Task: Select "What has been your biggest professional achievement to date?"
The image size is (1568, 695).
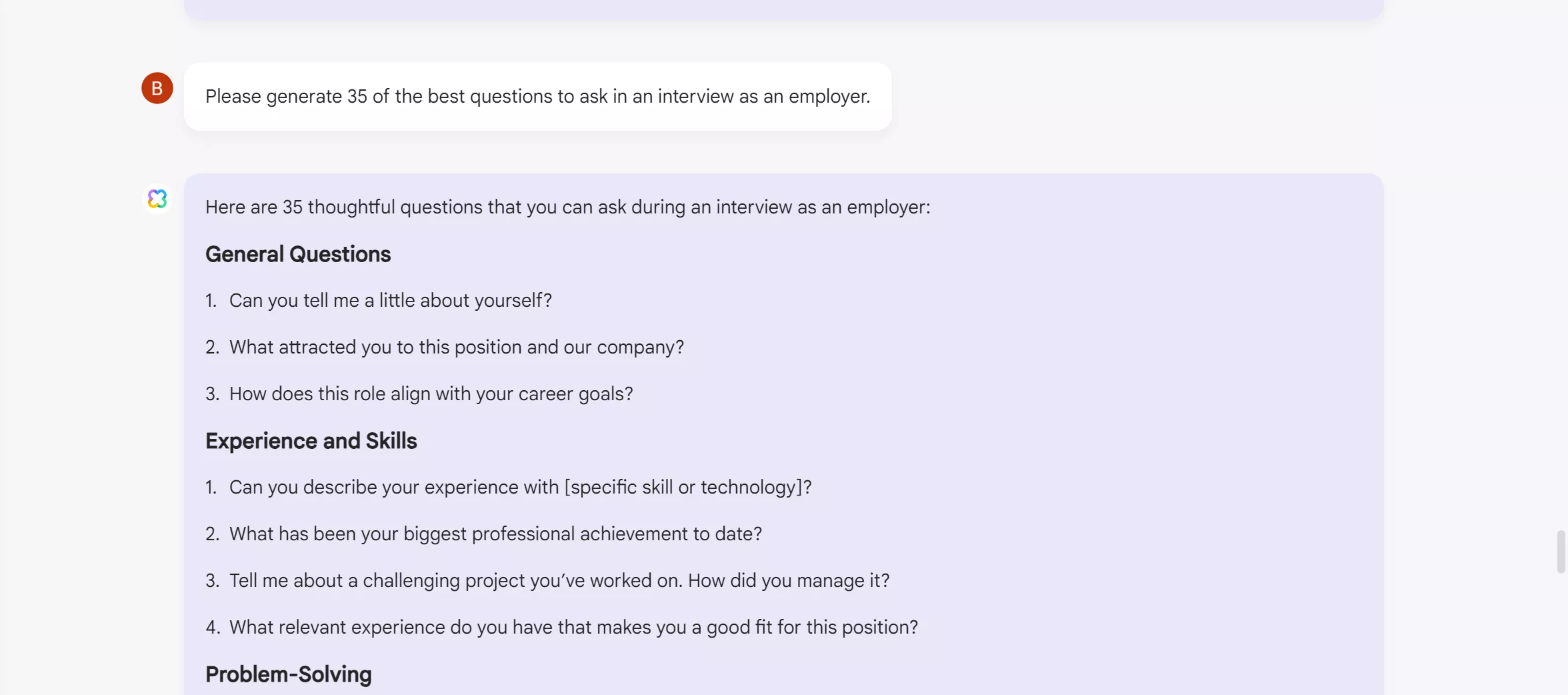Action: 495,534
